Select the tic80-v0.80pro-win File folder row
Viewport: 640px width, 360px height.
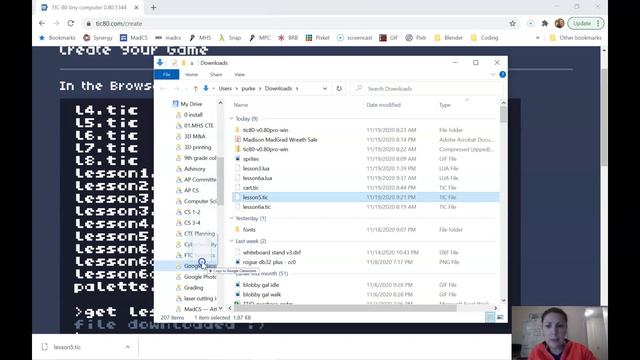tap(365, 130)
